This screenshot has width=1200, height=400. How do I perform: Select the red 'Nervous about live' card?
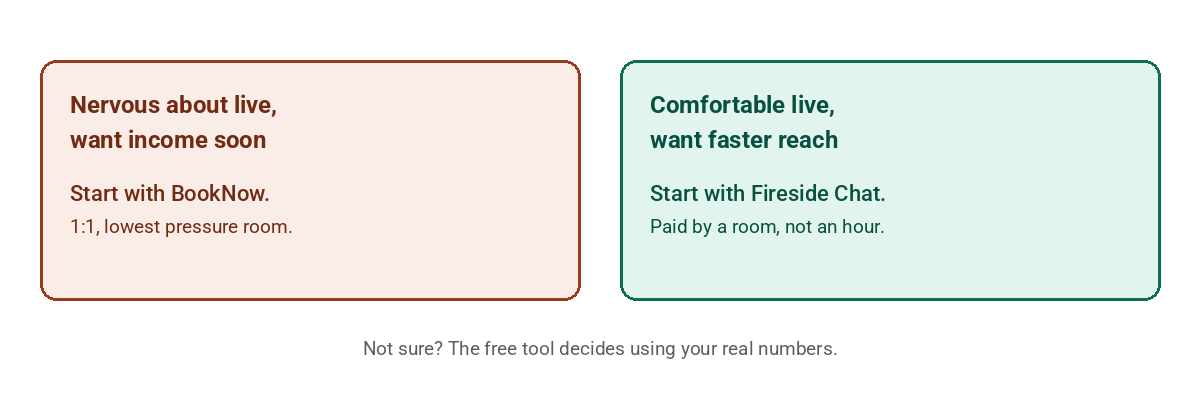310,180
